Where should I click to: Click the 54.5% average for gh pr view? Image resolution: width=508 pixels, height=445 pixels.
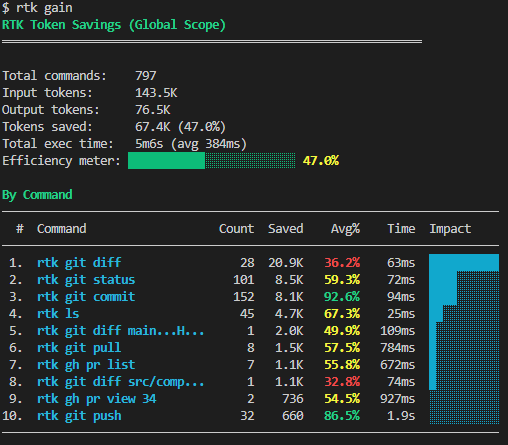coord(342,399)
